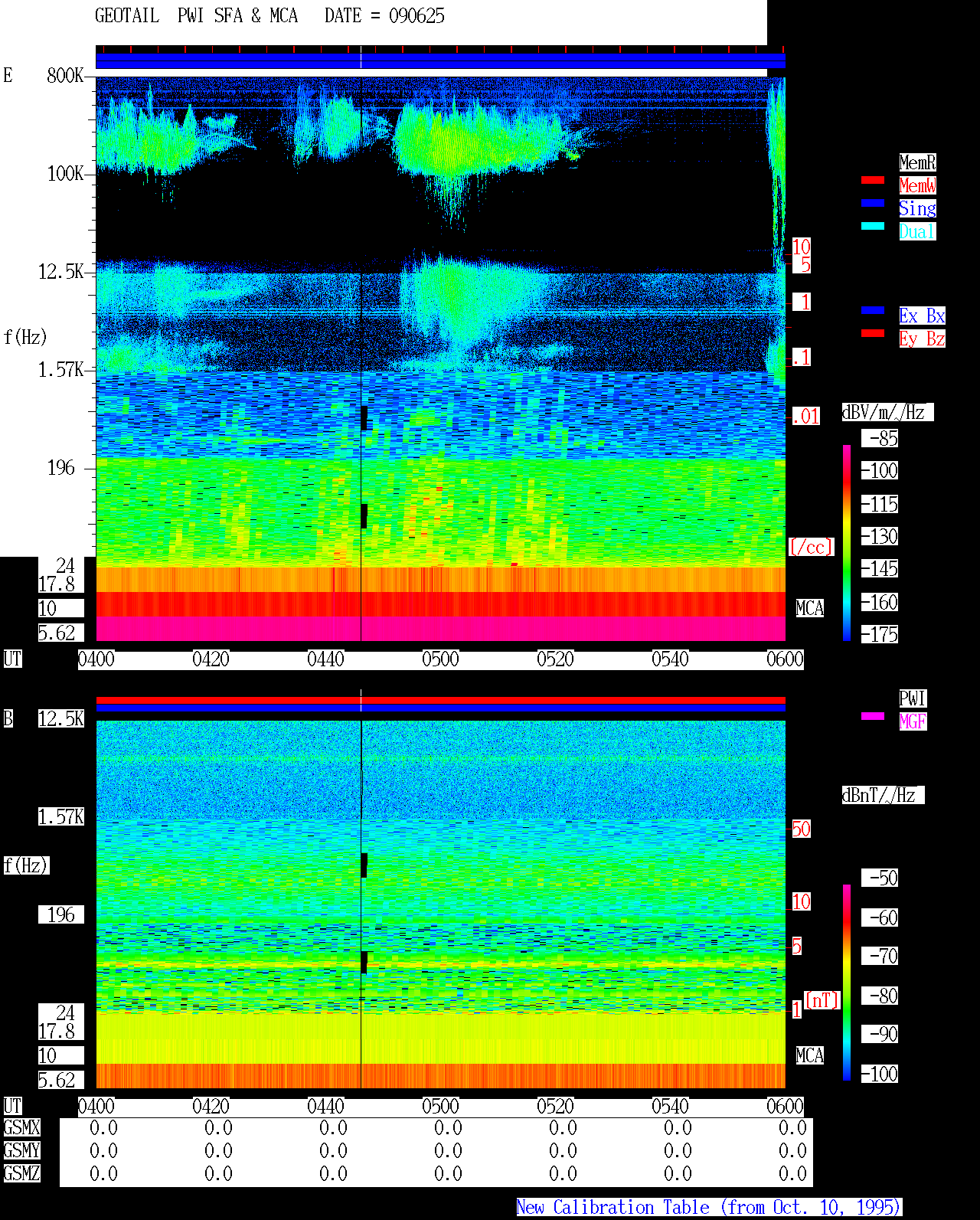Click the cyan Dual legend swatch
Image resolution: width=980 pixels, height=1220 pixels.
click(873, 226)
